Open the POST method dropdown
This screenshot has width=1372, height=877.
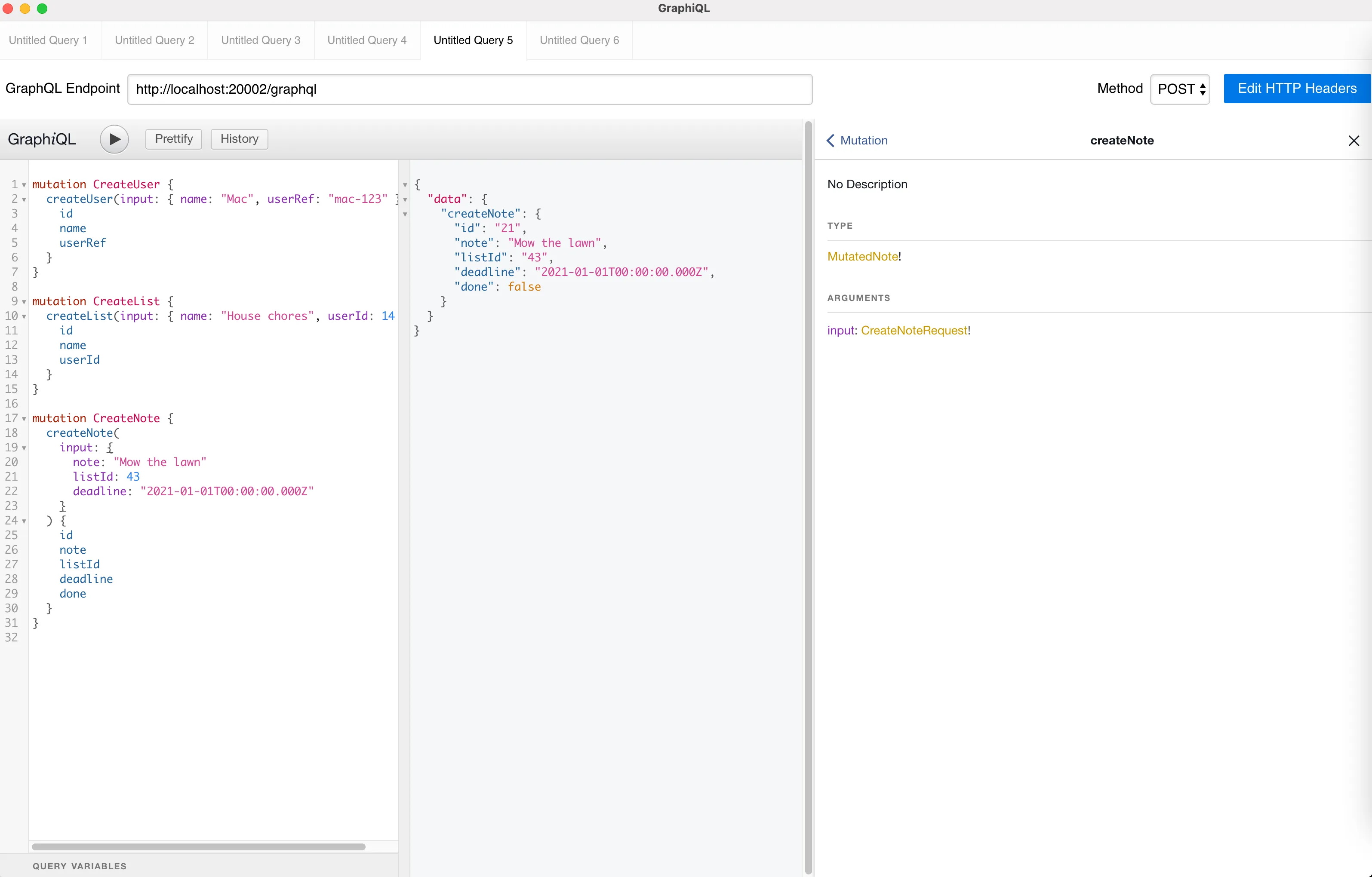1180,89
